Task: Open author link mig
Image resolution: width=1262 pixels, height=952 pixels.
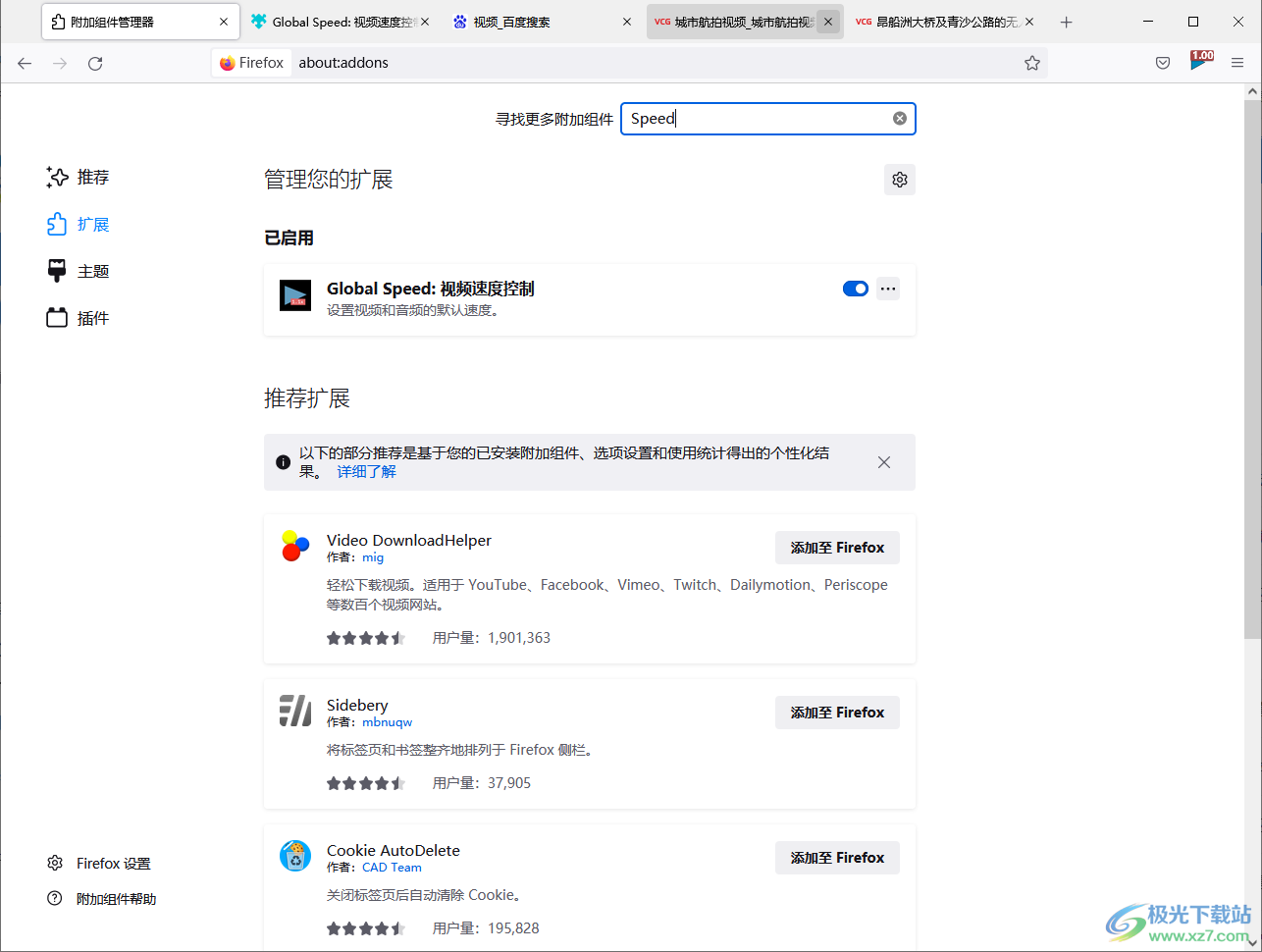Action: tap(373, 557)
